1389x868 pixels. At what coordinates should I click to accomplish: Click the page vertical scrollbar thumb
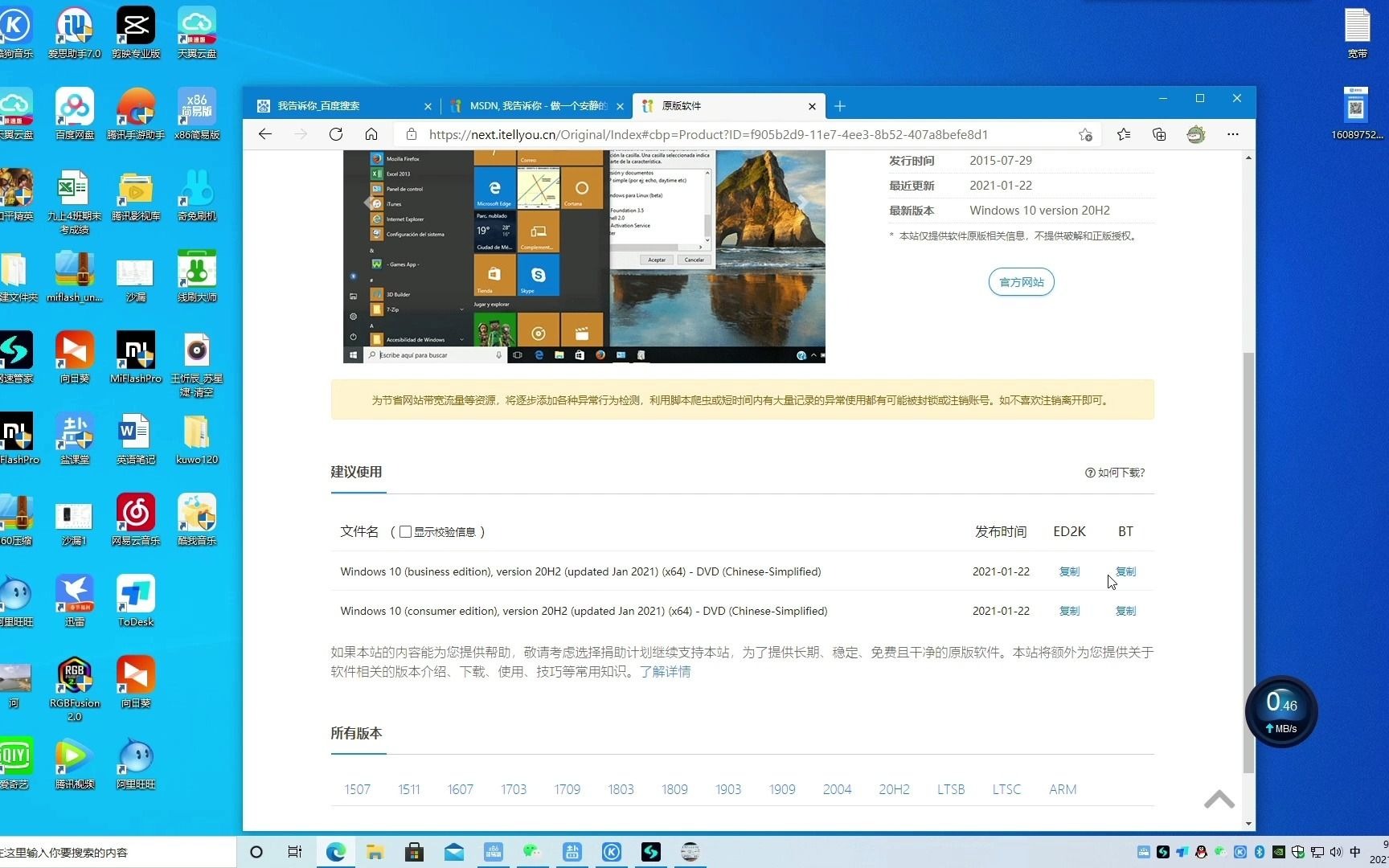point(1248,563)
